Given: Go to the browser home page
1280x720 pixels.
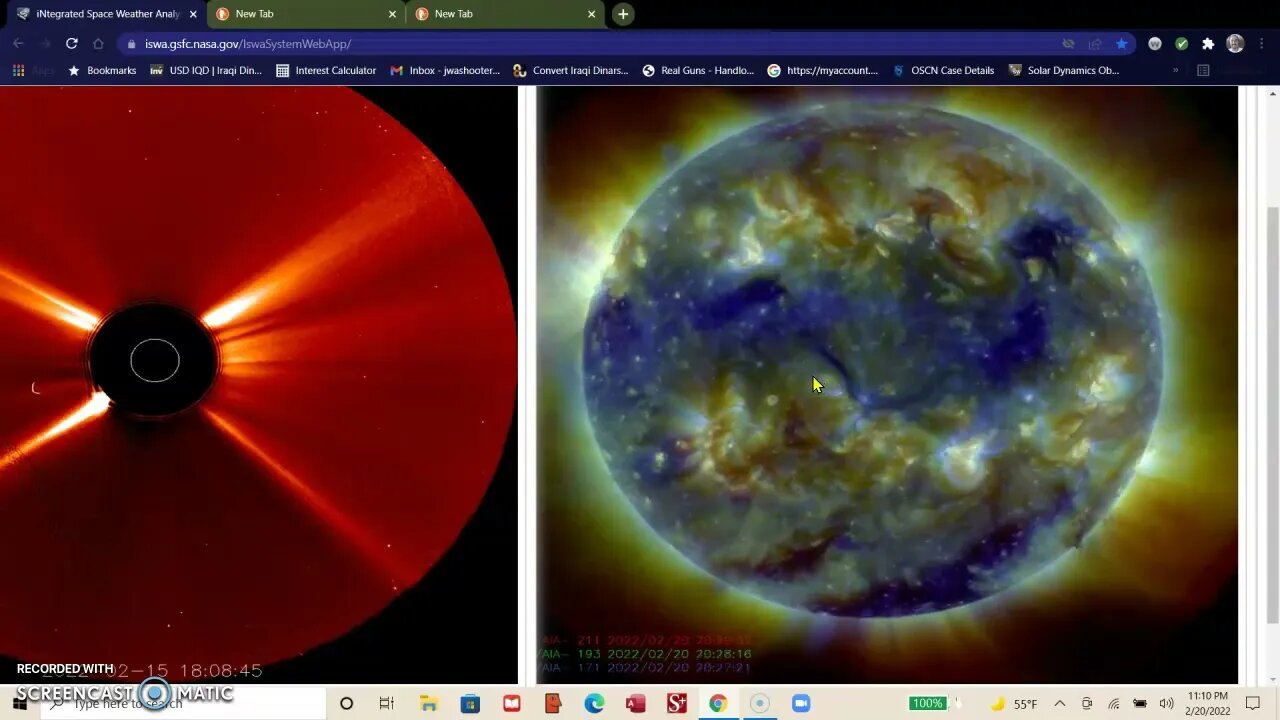Looking at the screenshot, I should click(98, 43).
